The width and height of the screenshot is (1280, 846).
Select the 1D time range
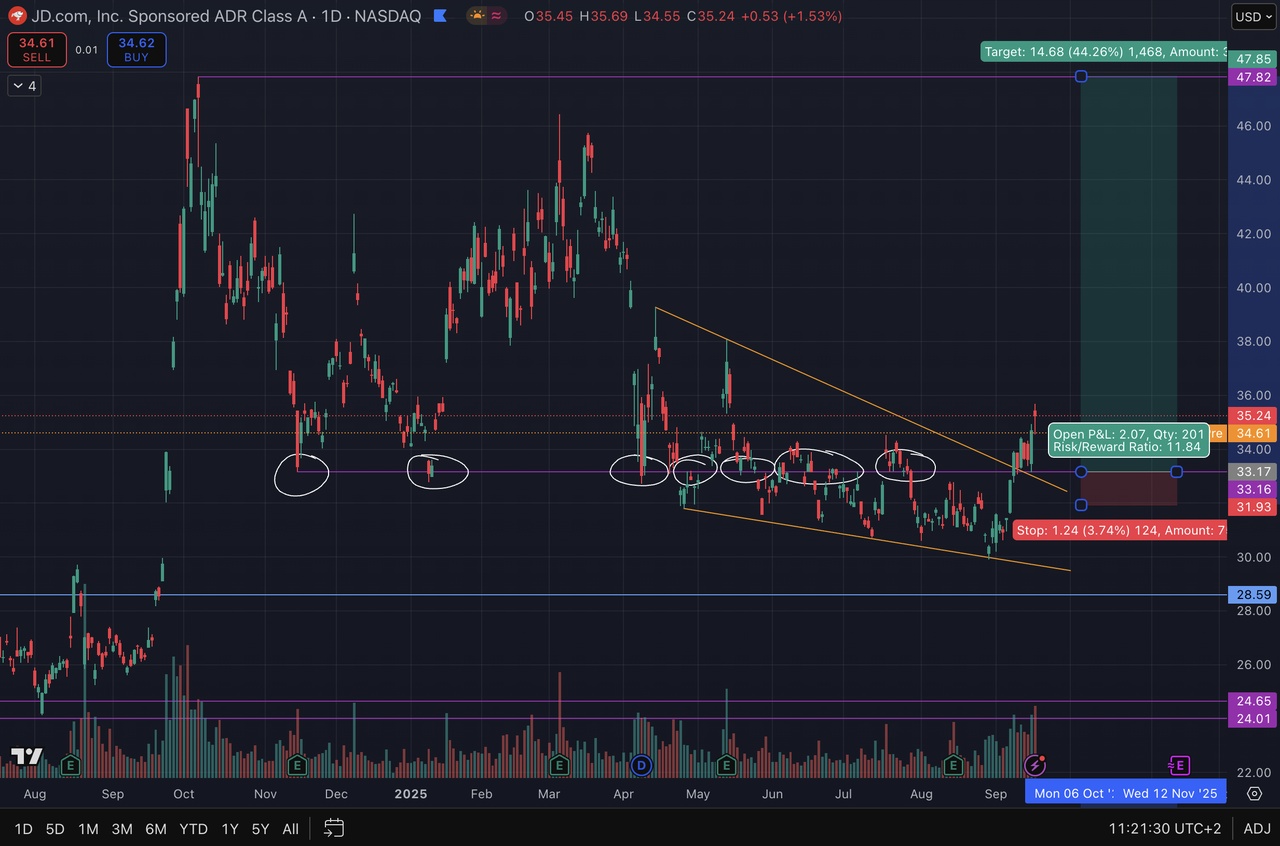pyautogui.click(x=23, y=829)
